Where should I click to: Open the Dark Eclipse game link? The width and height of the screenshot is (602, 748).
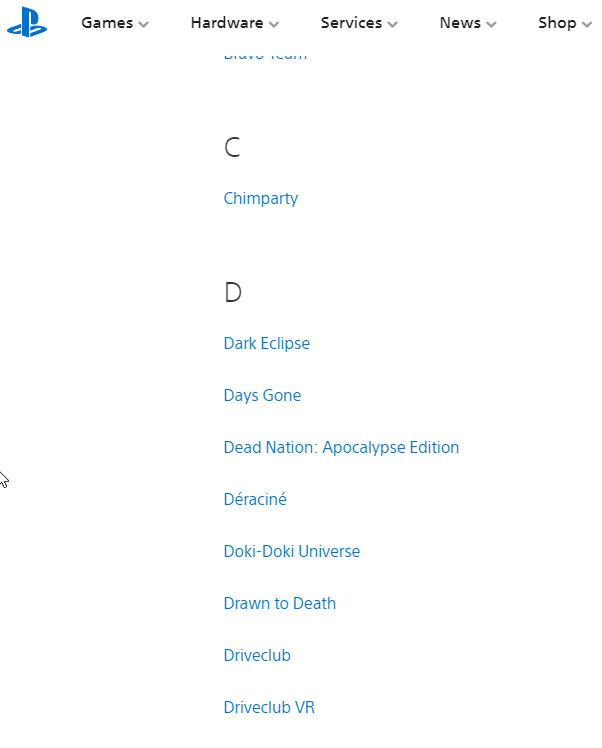(x=267, y=343)
